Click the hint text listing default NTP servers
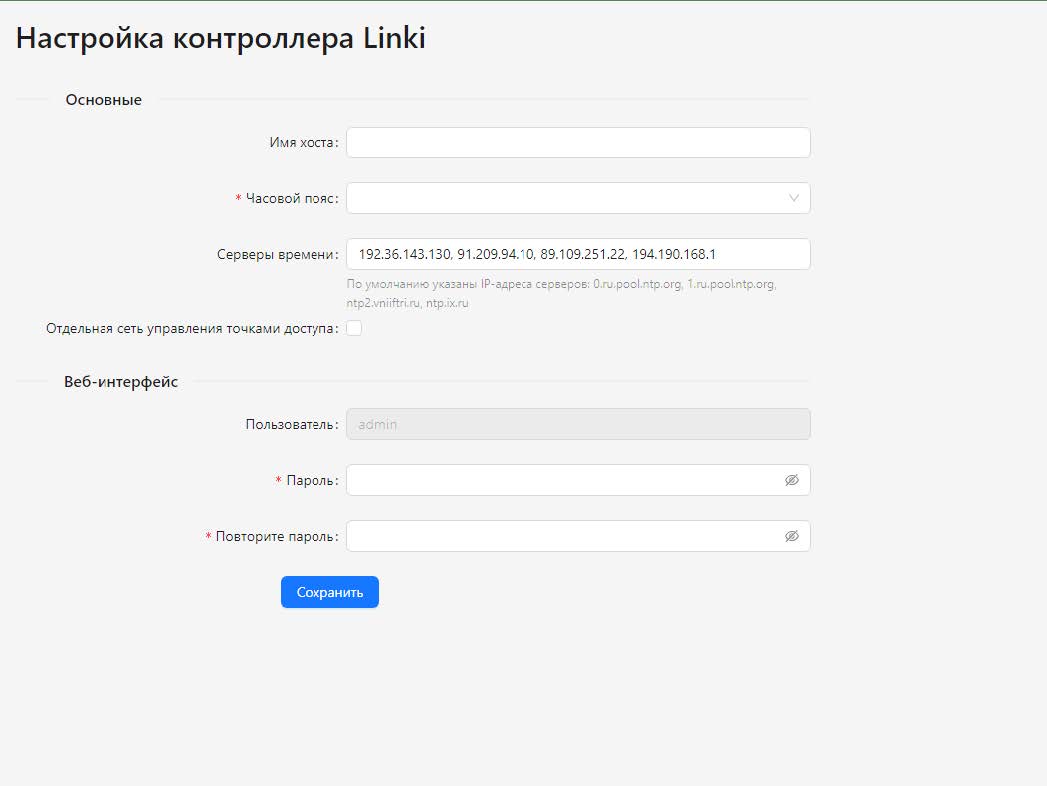The width and height of the screenshot is (1047, 786). point(562,293)
